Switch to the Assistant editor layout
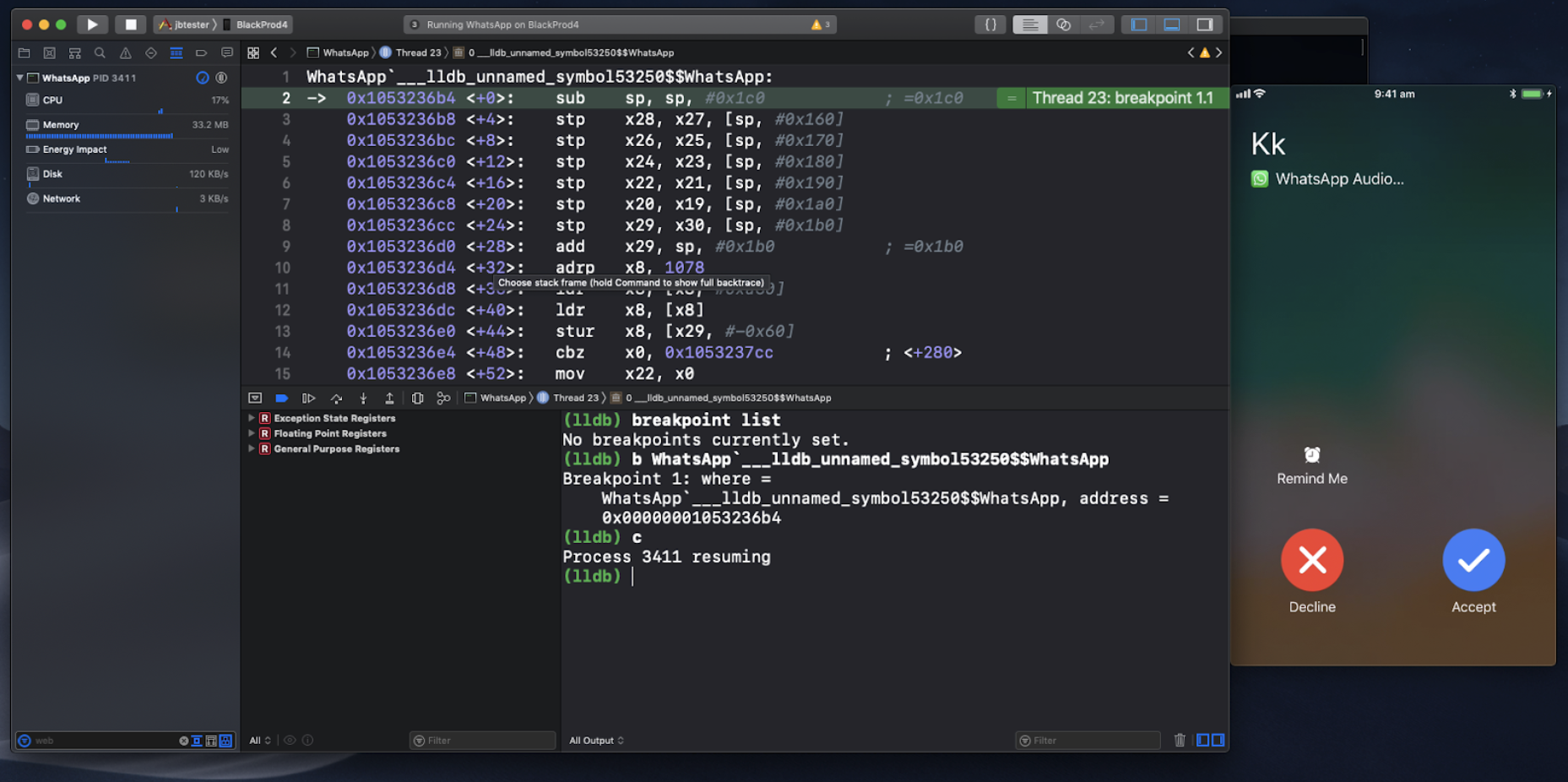Screen dimensions: 1568x782 (1063, 24)
